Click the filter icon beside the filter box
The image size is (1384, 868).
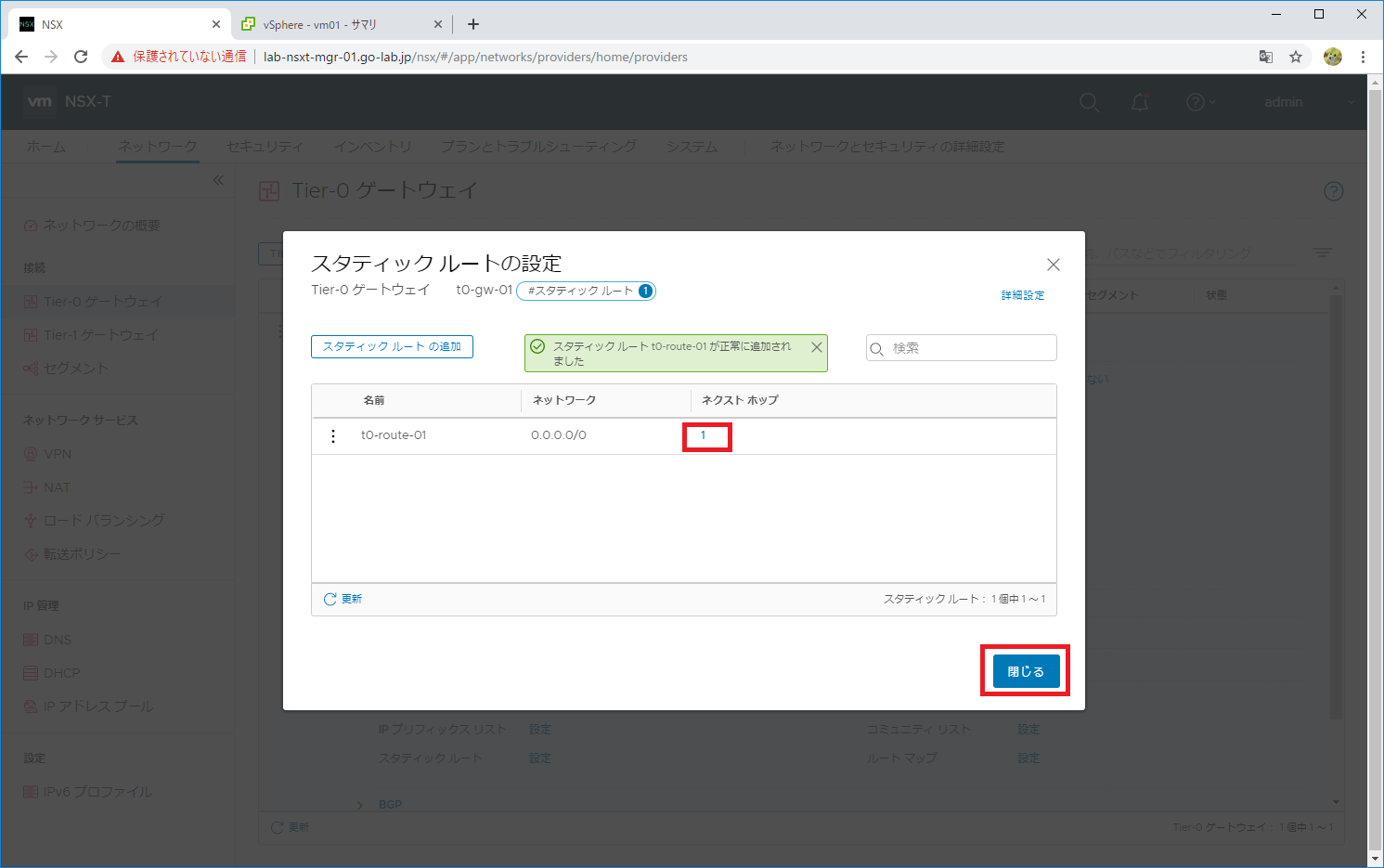[x=1323, y=253]
